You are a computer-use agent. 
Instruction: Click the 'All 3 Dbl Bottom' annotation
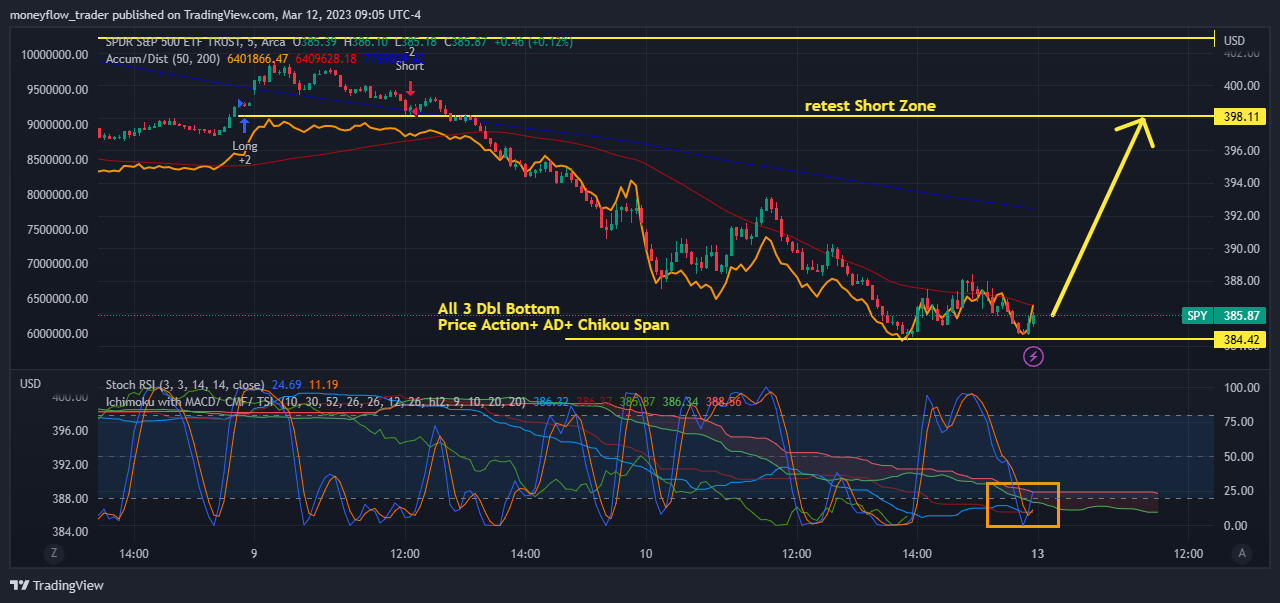[x=499, y=308]
